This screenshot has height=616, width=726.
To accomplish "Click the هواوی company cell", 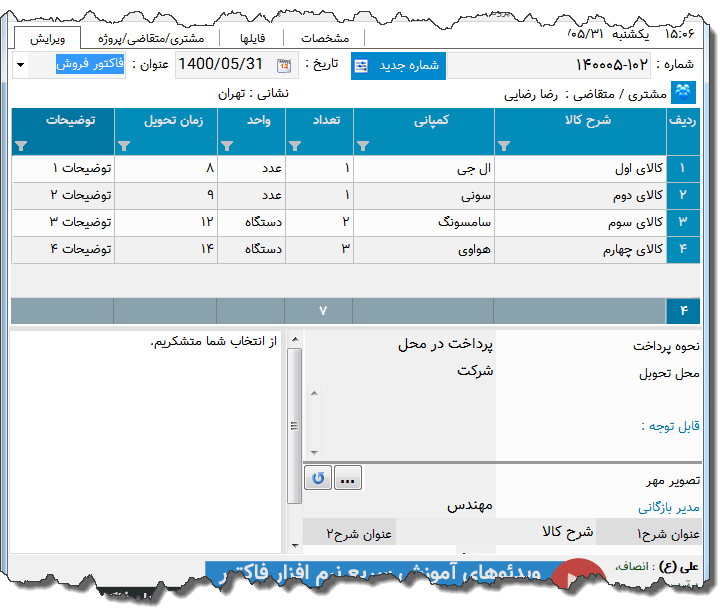I will [424, 250].
